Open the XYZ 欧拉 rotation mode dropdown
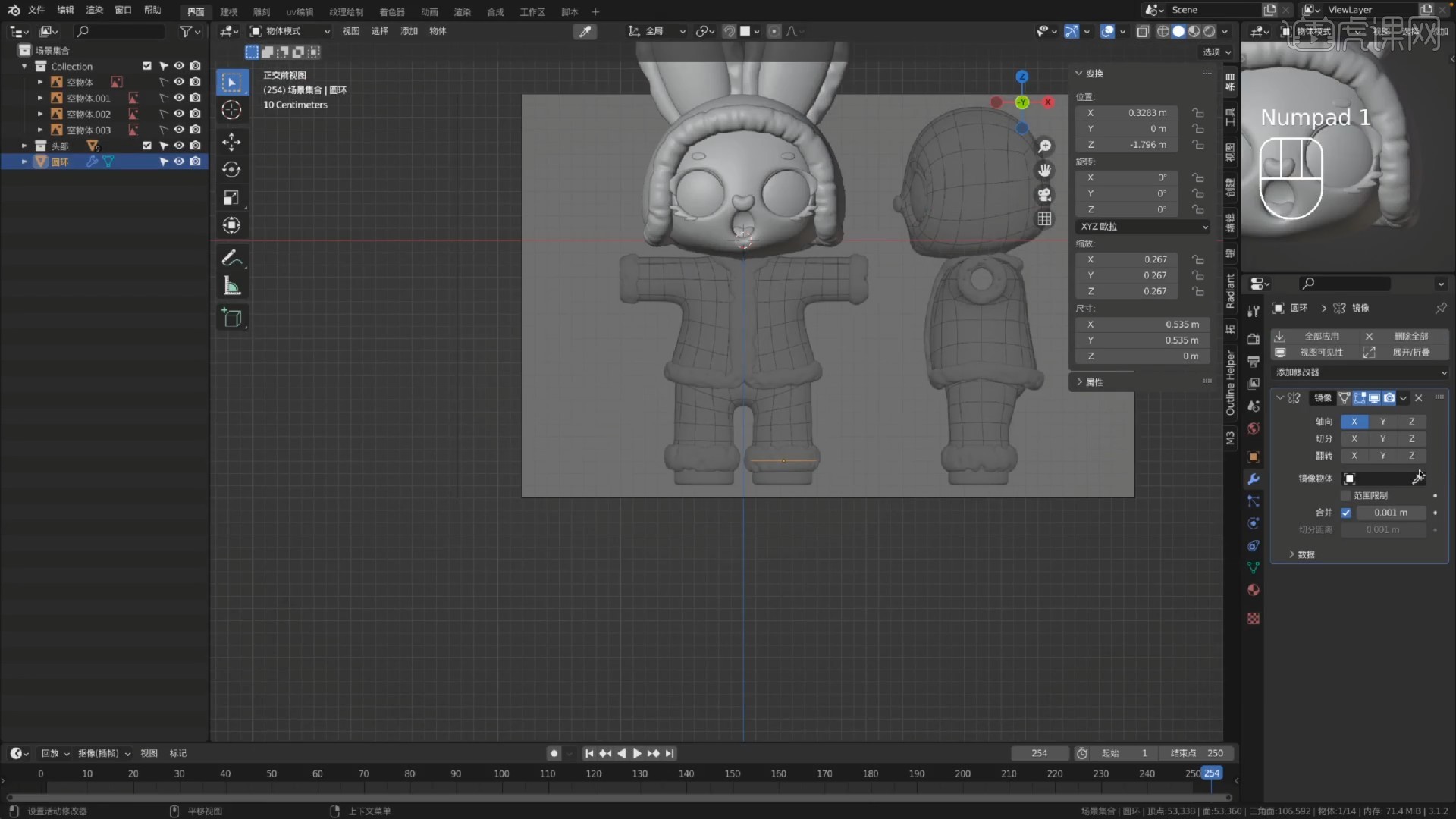 [1144, 227]
